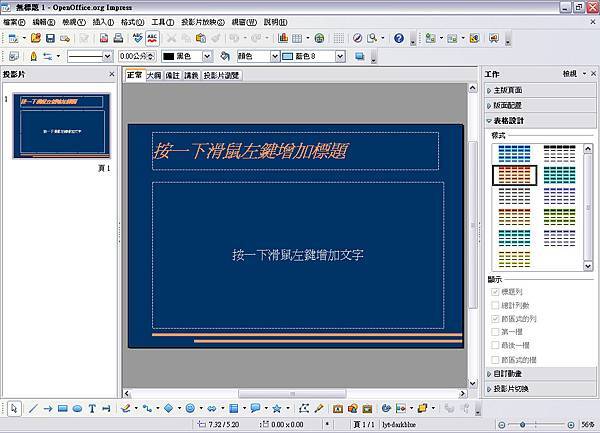Expand the 自訂動畫 section
The height and width of the screenshot is (433, 600).
click(x=516, y=373)
